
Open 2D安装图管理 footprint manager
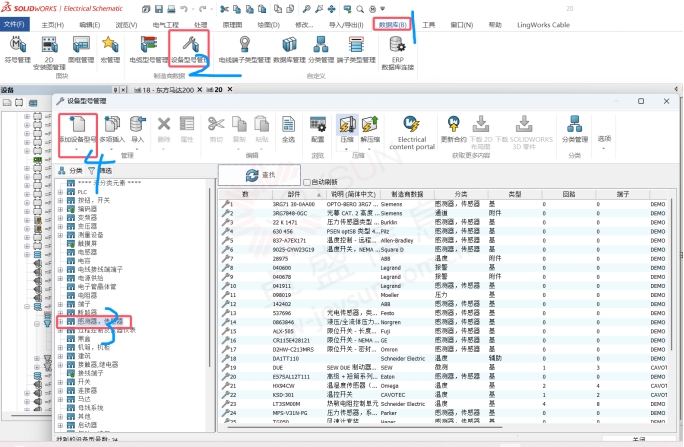point(49,53)
